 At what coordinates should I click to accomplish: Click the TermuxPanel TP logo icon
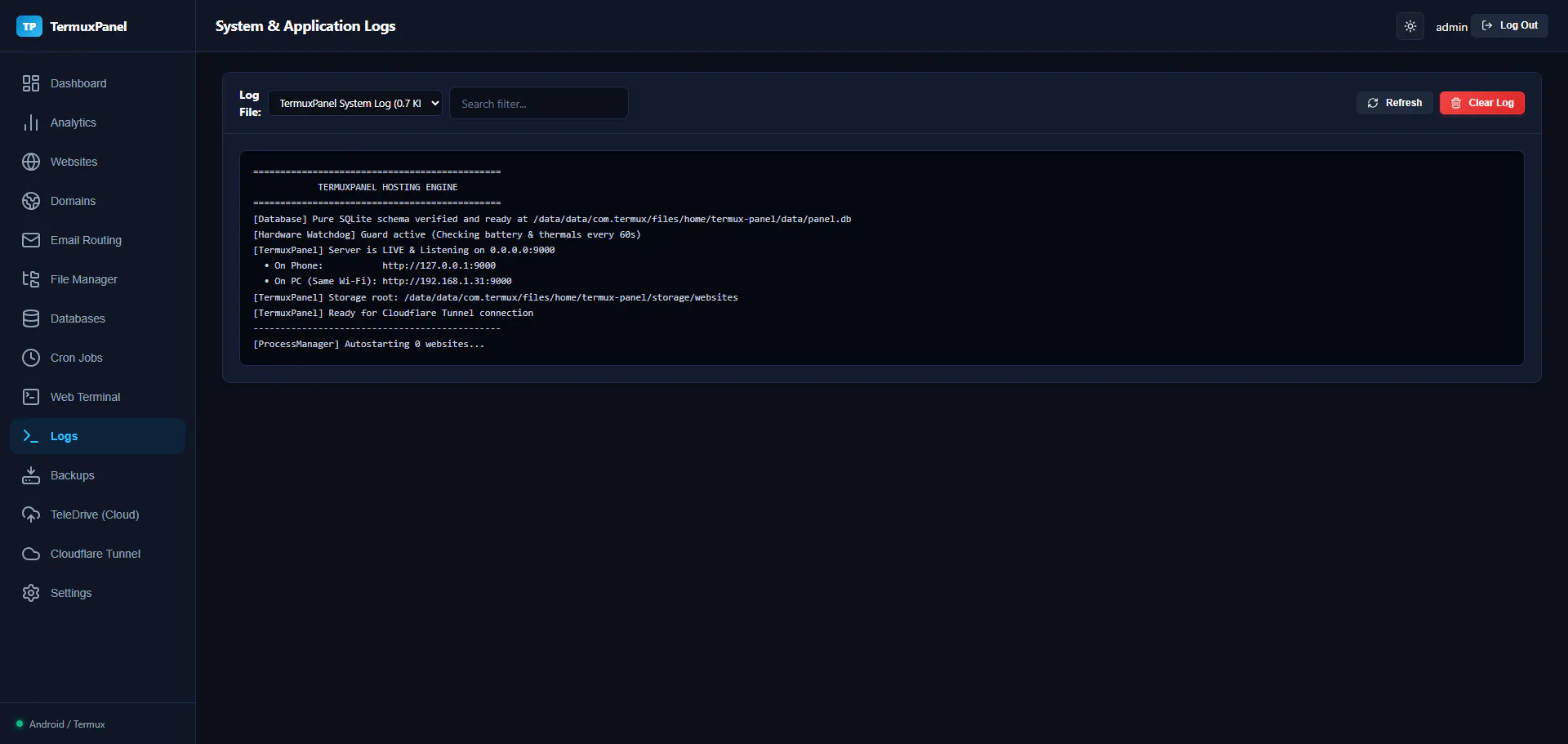[x=29, y=26]
